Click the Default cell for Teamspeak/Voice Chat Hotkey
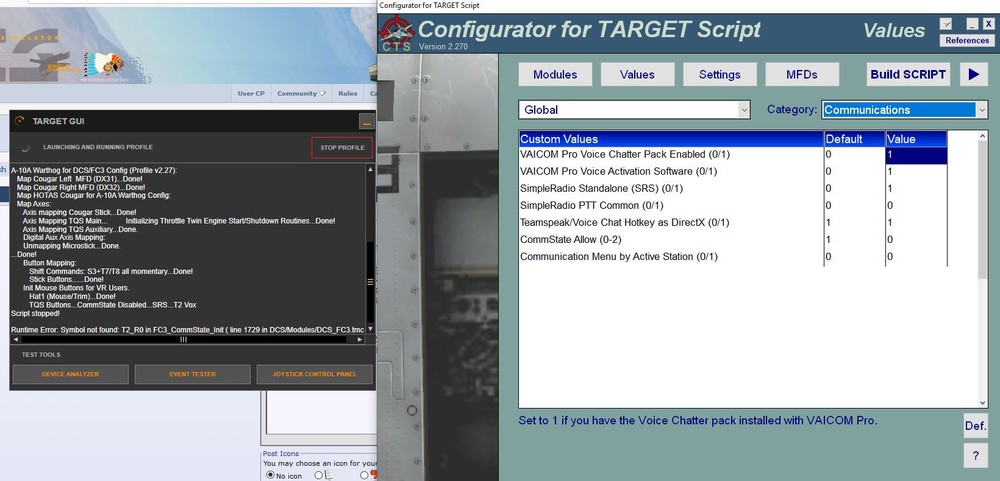The image size is (1000, 481). point(855,223)
